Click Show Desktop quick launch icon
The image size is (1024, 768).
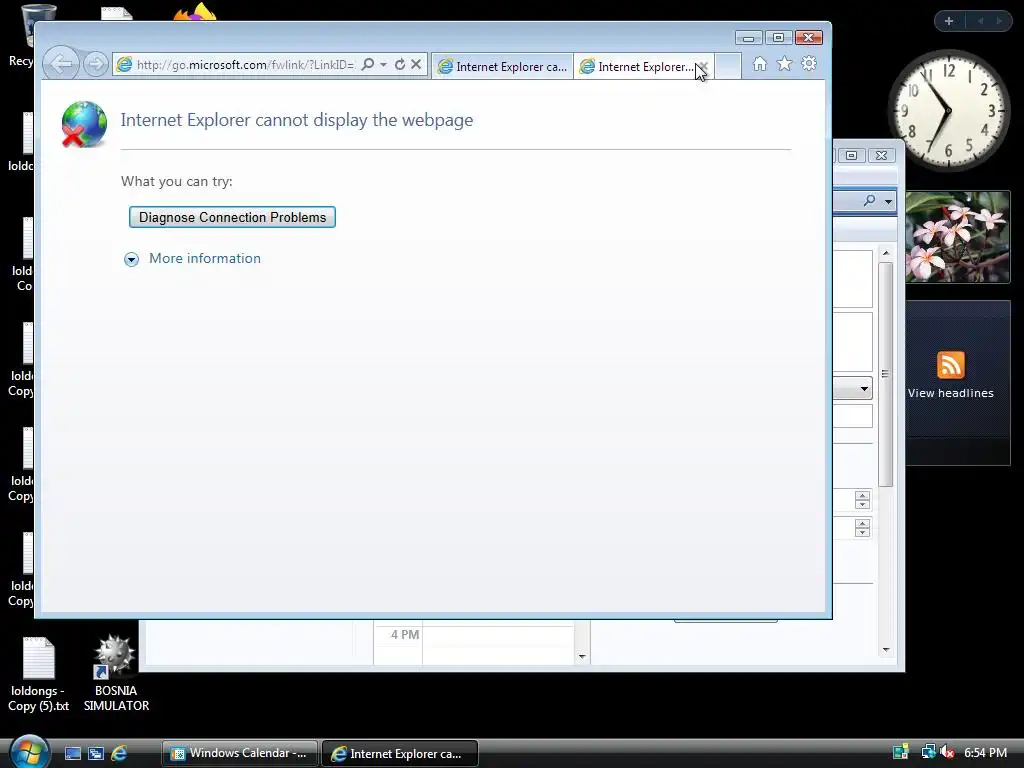[x=72, y=753]
